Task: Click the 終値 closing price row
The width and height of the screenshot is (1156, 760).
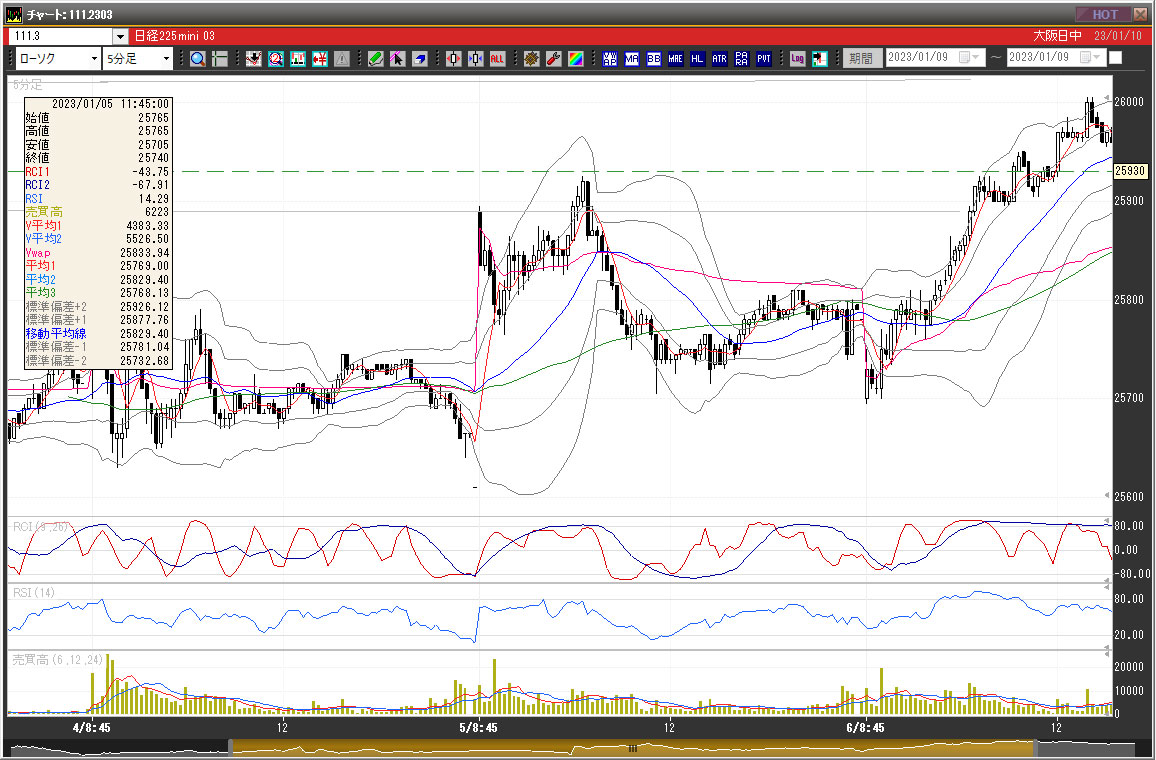Action: tap(97, 158)
